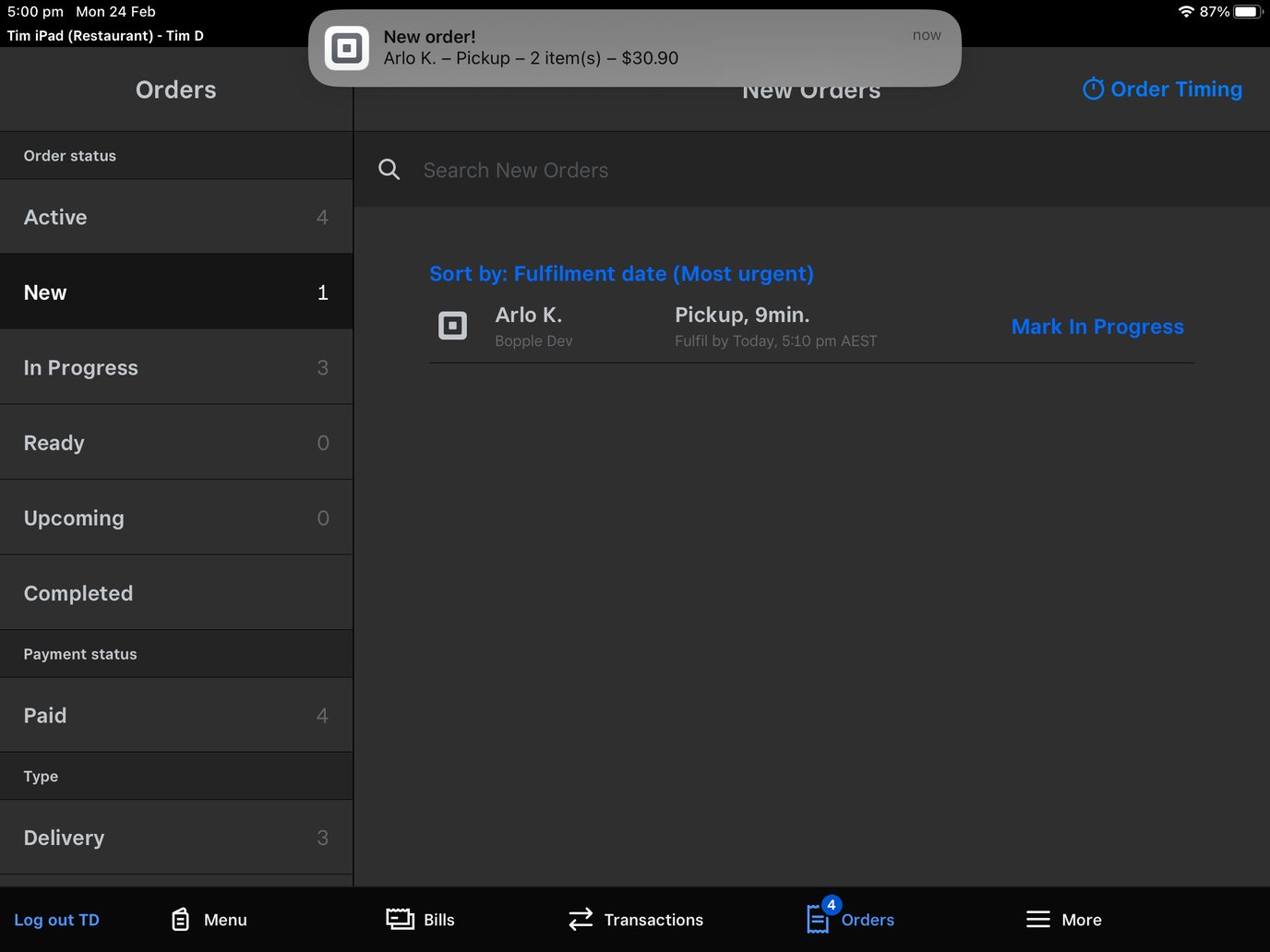1270x952 pixels.
Task: Switch to the In Progress orders view
Action: pos(175,366)
